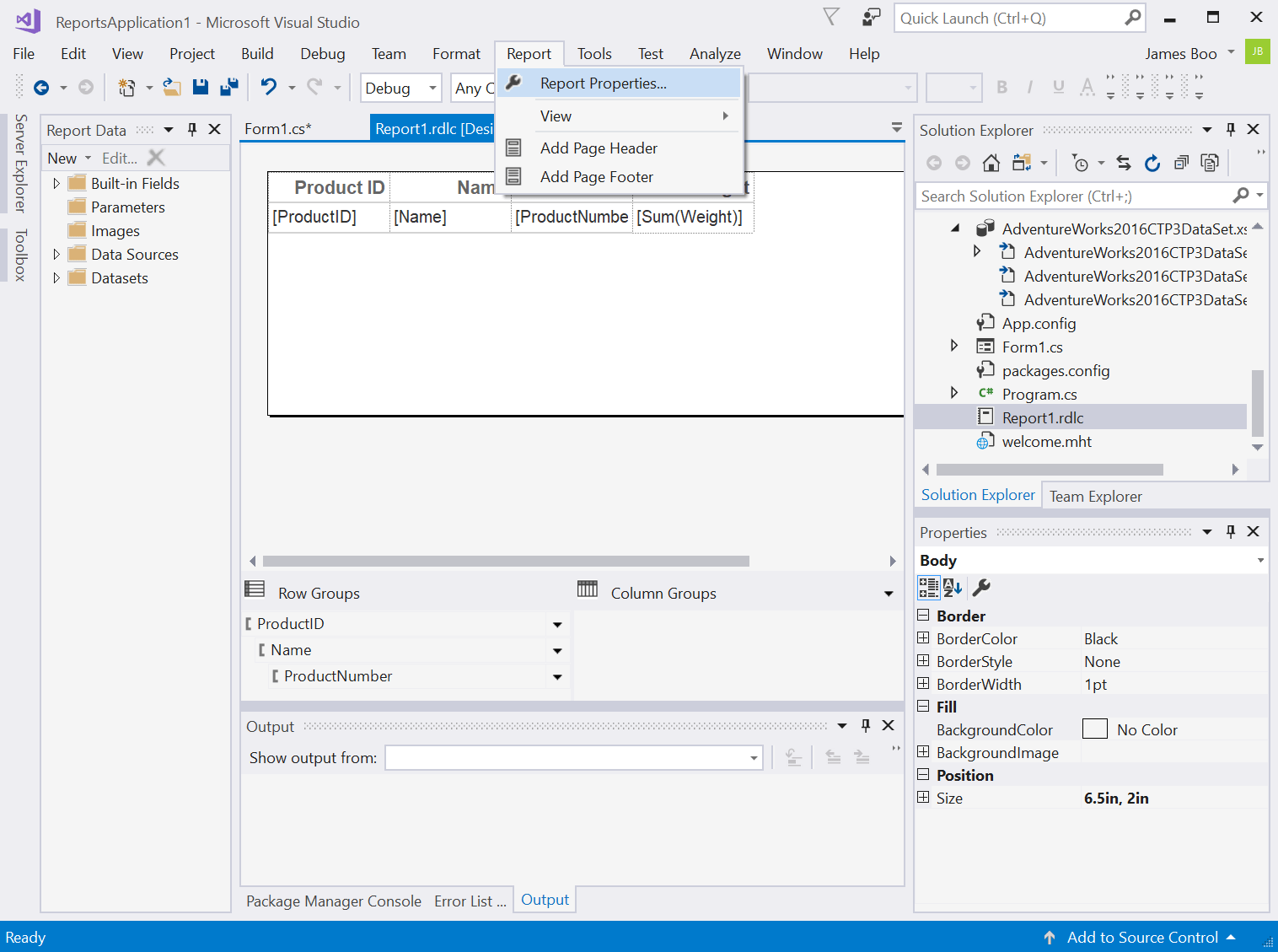
Task: Open the Tools menu
Action: click(x=594, y=53)
